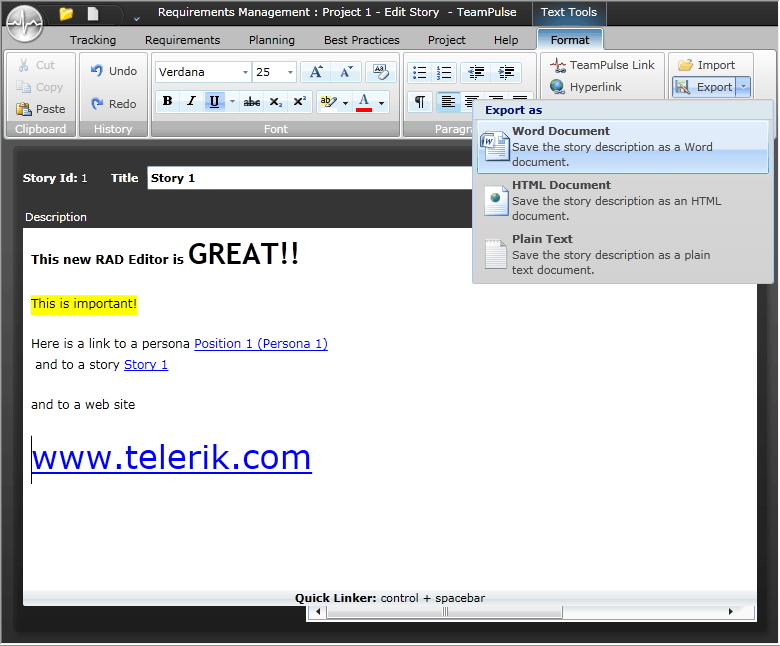Click the Text Tools contextual tab header
The height and width of the screenshot is (646, 780).
569,12
